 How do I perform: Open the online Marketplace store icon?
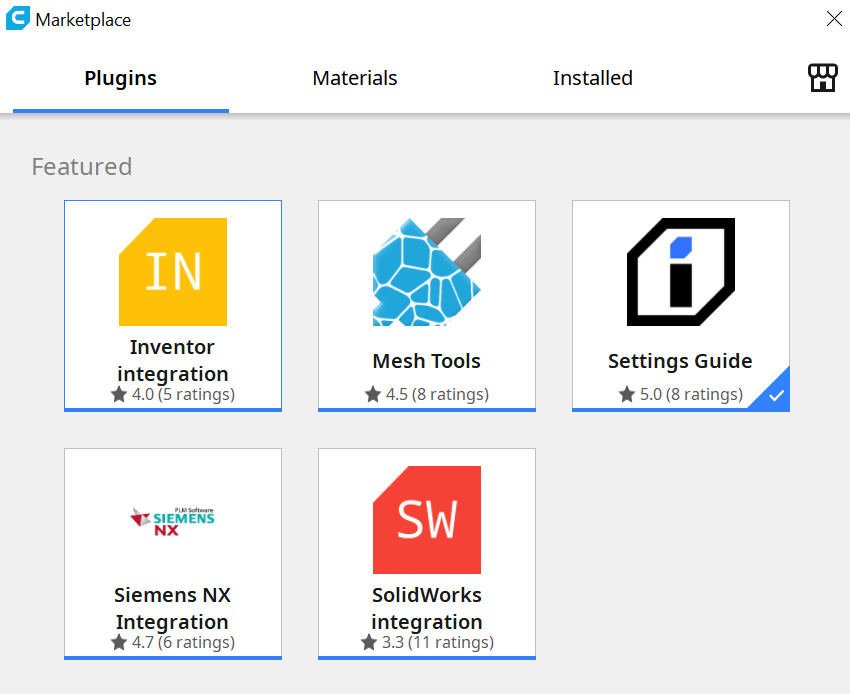pyautogui.click(x=822, y=78)
